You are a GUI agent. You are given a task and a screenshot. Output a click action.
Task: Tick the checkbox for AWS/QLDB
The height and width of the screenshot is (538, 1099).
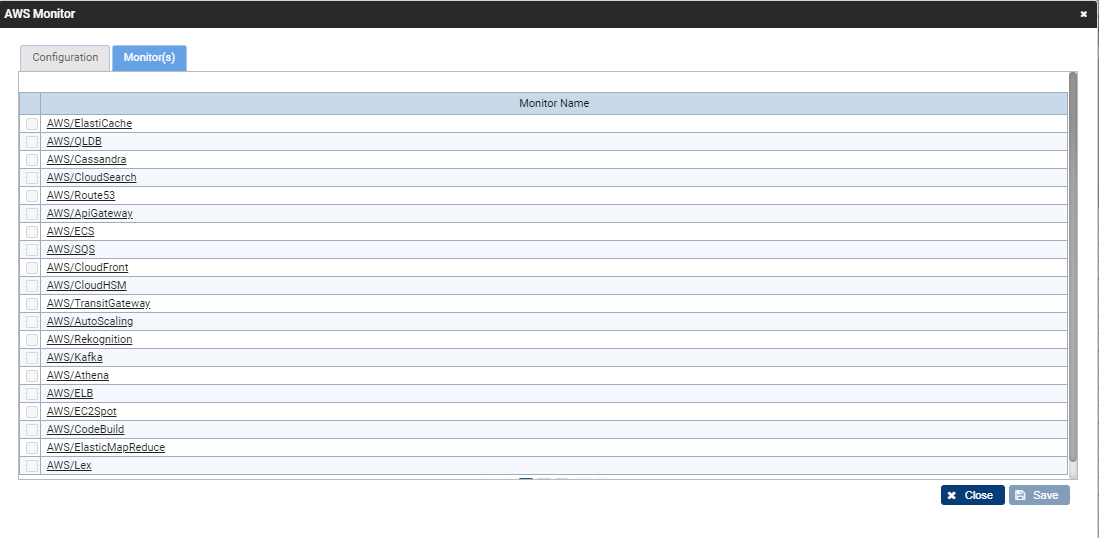pos(32,142)
